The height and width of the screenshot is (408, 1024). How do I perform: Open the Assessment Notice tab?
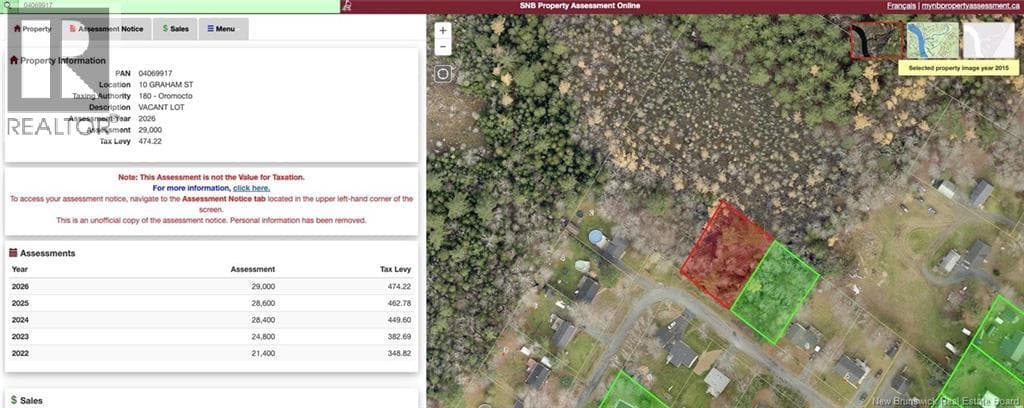coord(107,29)
